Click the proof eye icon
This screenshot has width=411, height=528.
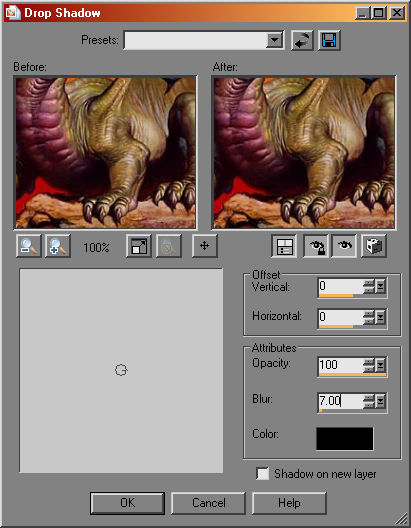(344, 246)
